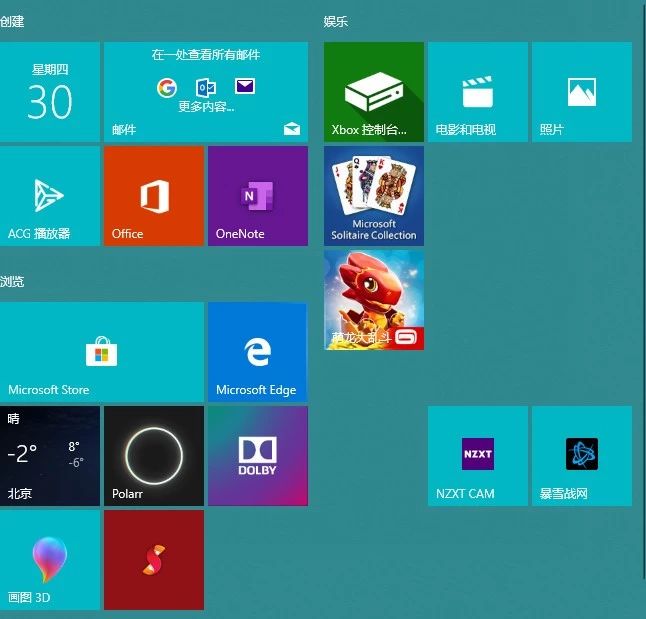
Task: Open the red tile with S logo
Action: (154, 560)
